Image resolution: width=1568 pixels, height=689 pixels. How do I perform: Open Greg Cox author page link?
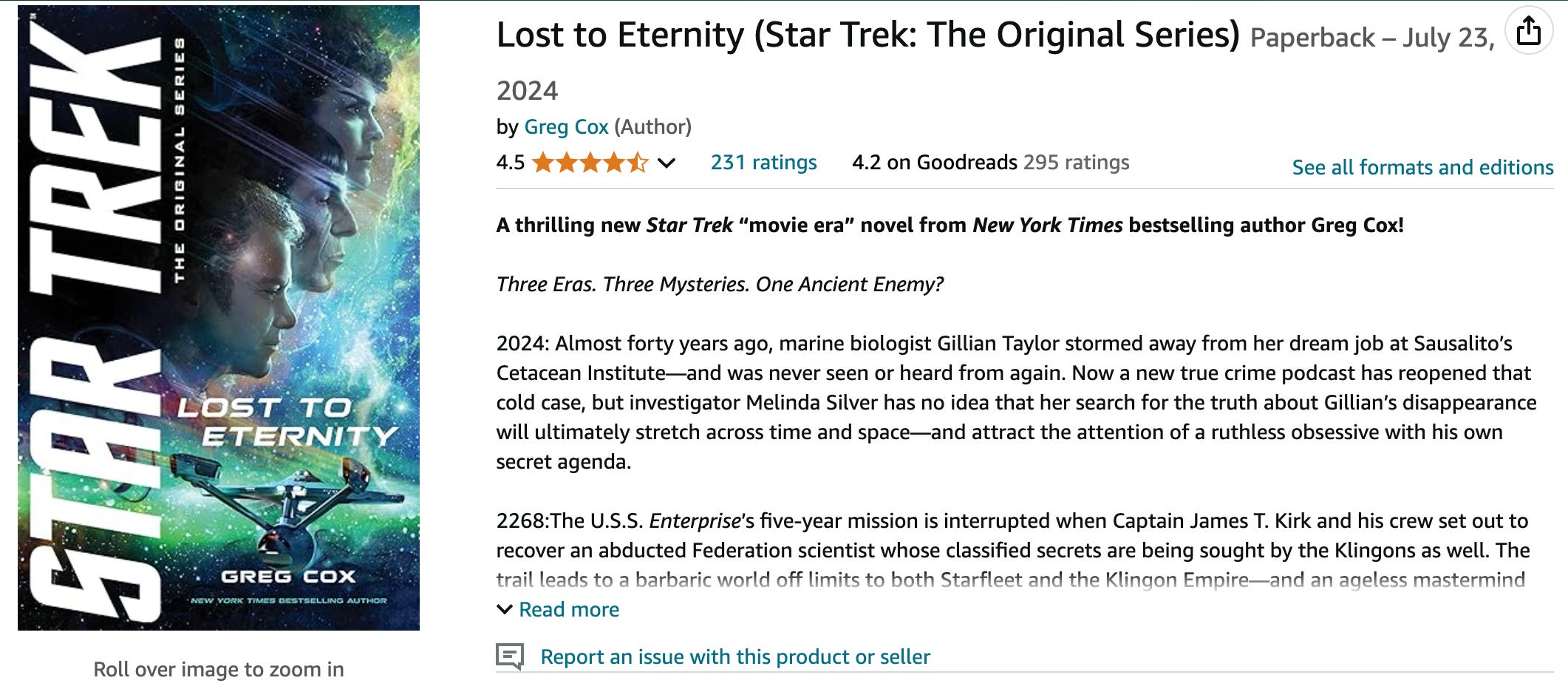(x=566, y=127)
